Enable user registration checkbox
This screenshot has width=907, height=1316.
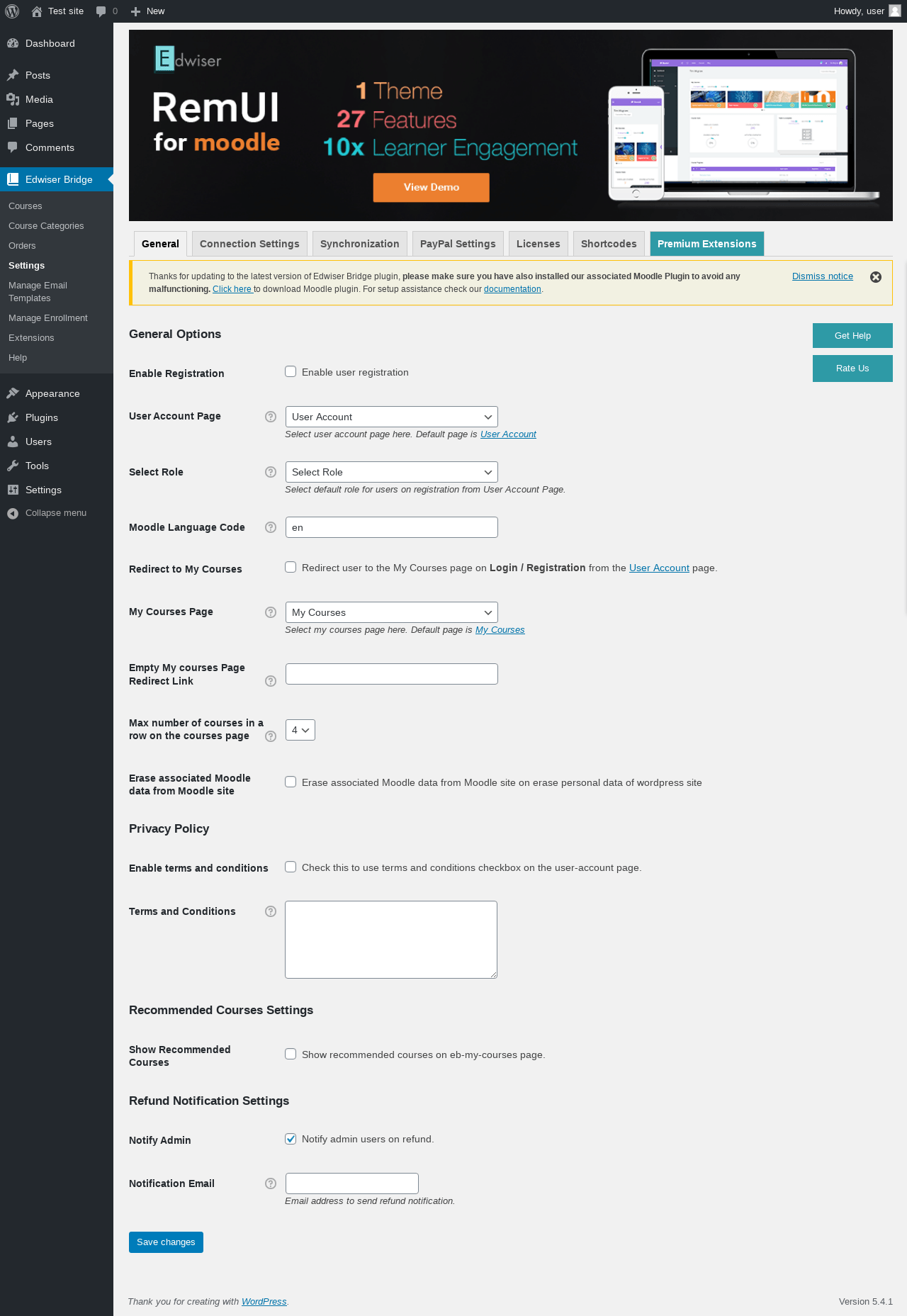[x=291, y=371]
